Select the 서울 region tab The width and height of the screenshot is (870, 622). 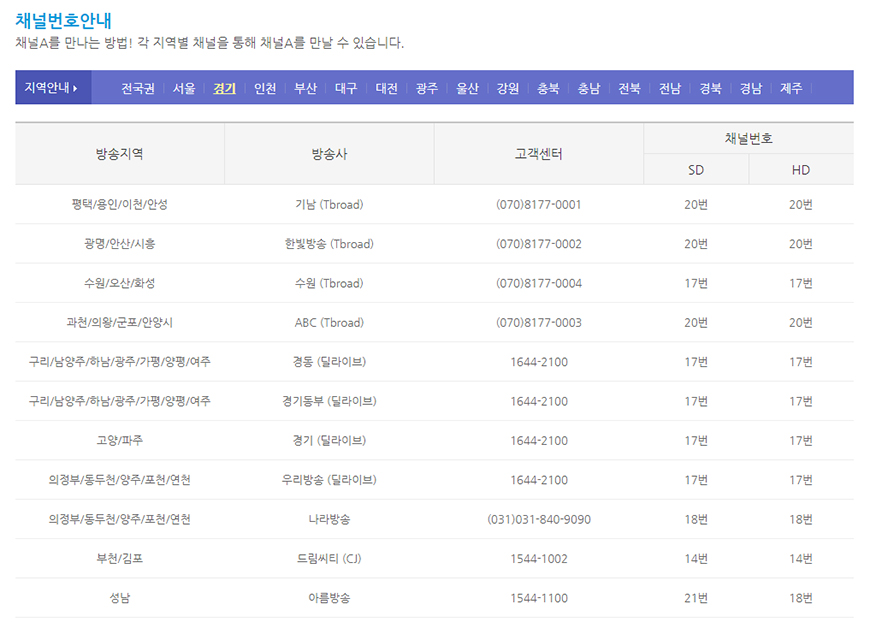point(184,88)
